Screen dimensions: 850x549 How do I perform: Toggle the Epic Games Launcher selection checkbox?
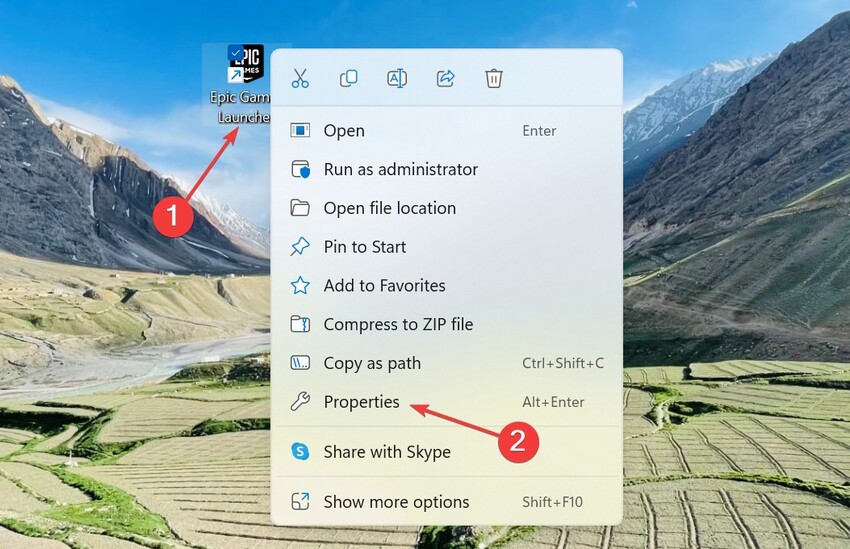234,52
